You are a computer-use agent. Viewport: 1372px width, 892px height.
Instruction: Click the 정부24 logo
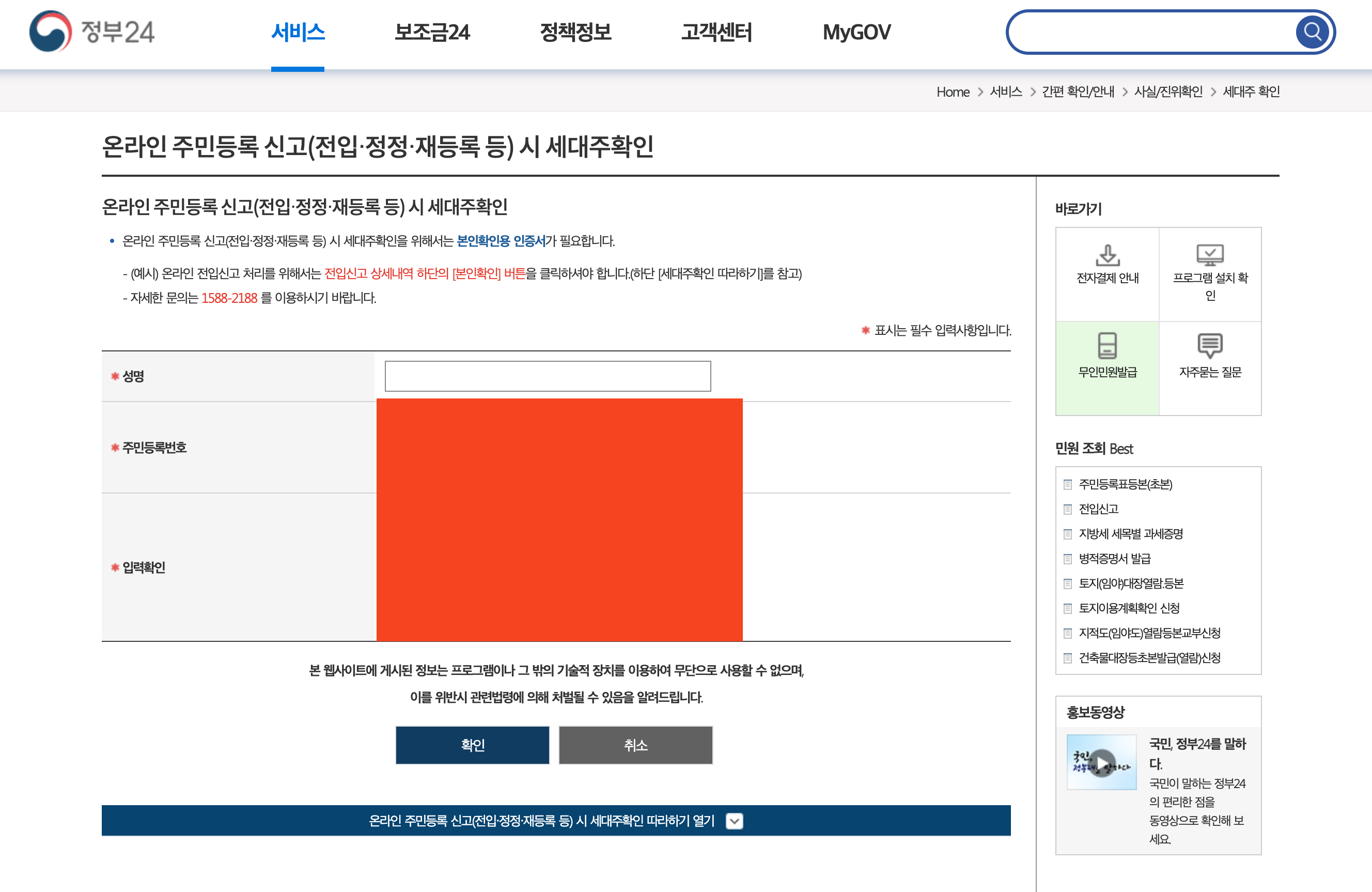(91, 32)
